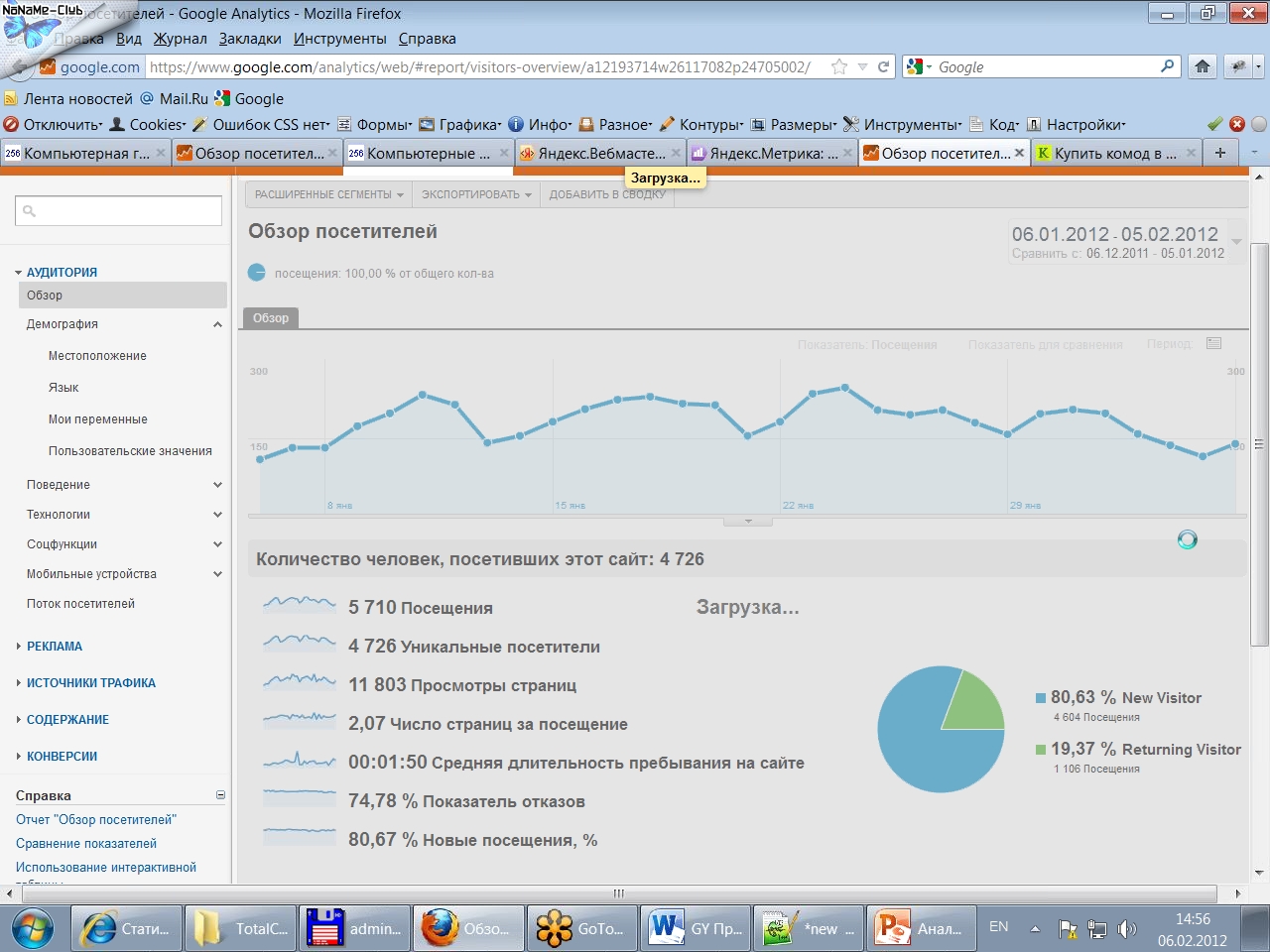Image resolution: width=1270 pixels, height=952 pixels.
Task: Click the green checkmark validation icon
Action: pyautogui.click(x=1214, y=124)
